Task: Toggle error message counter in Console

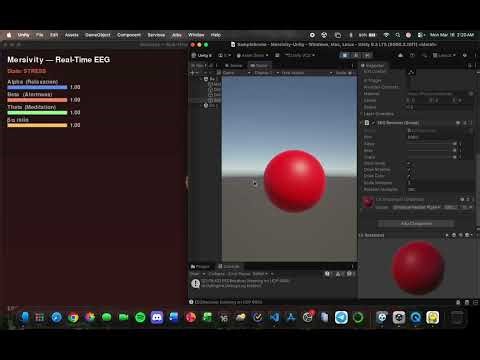Action: click(350, 274)
